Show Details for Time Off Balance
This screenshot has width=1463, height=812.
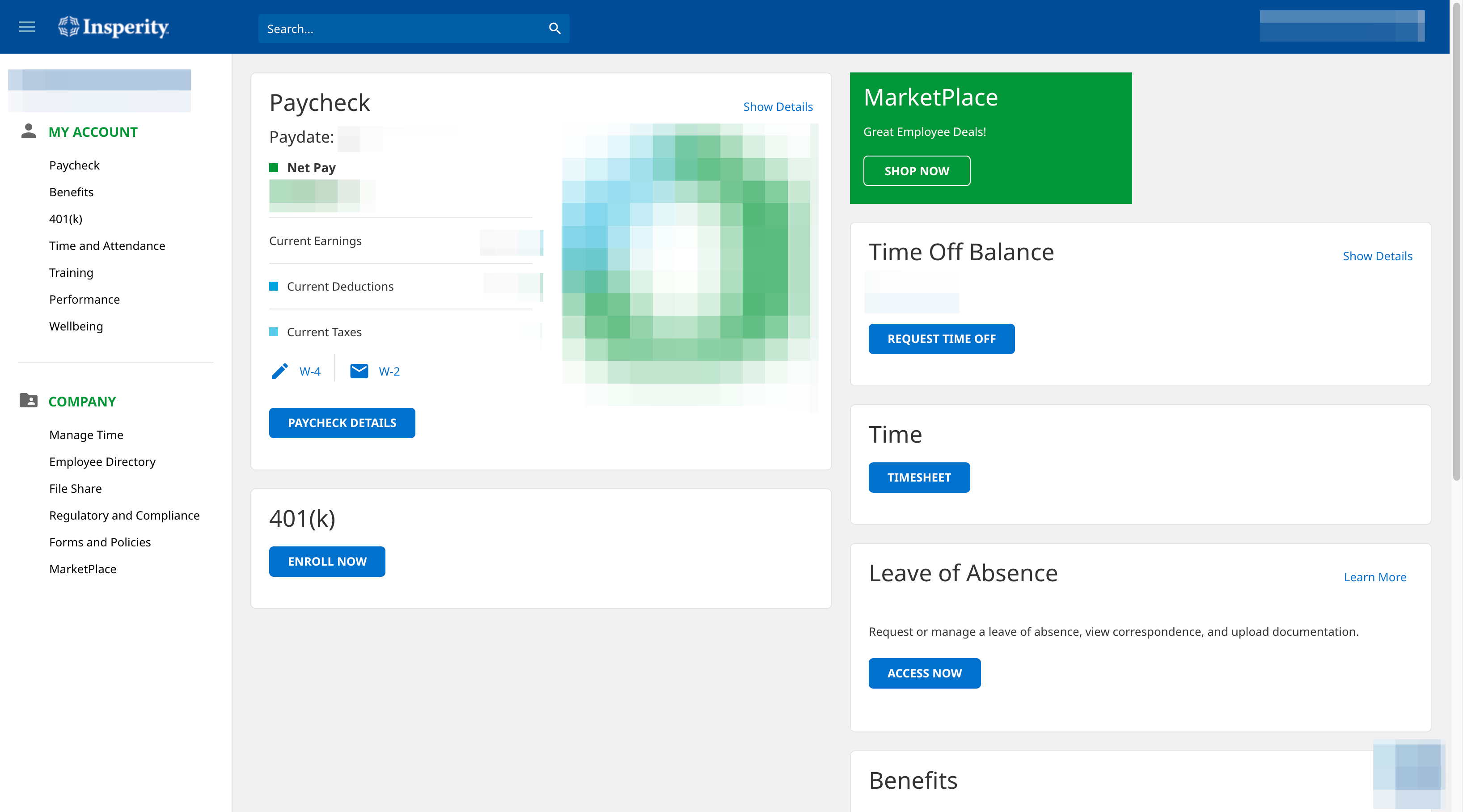(1377, 256)
